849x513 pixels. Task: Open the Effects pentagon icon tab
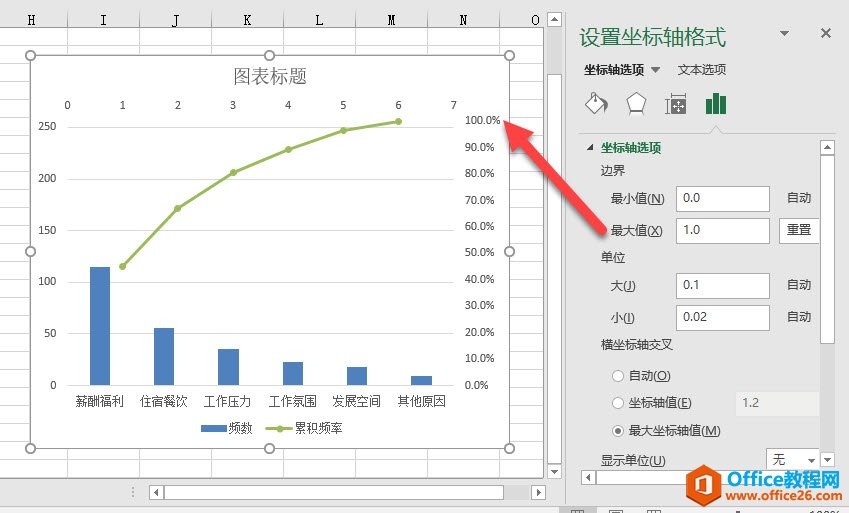636,104
